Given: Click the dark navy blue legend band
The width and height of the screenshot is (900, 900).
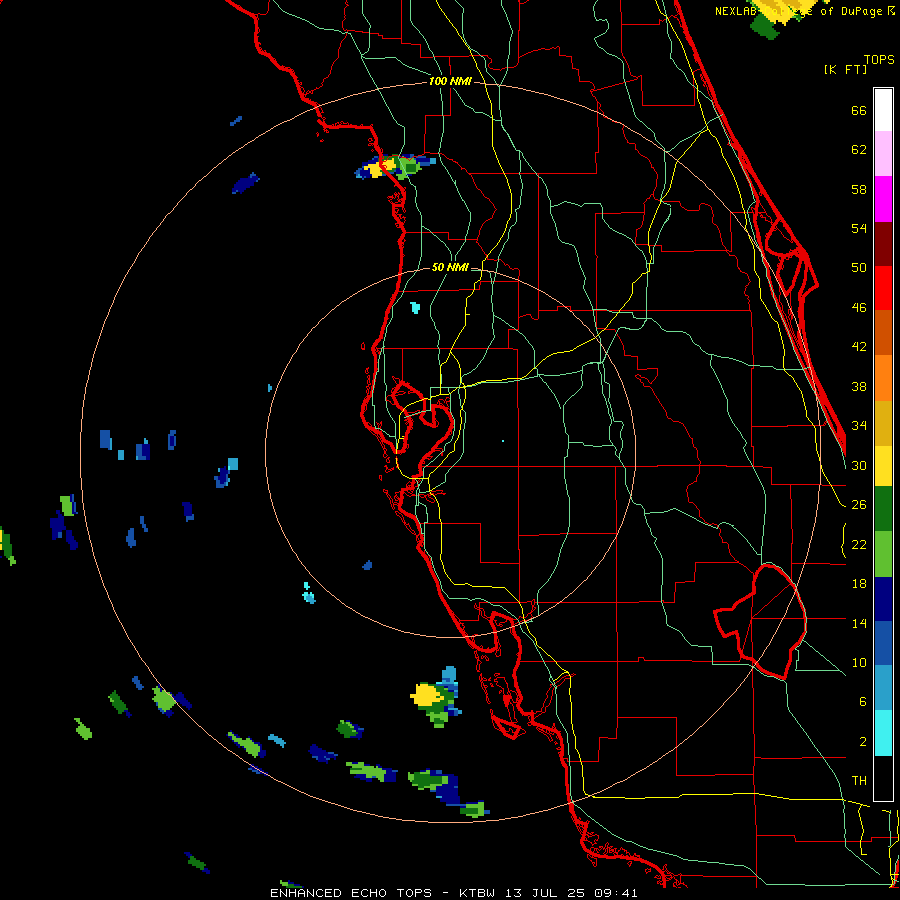Looking at the screenshot, I should coord(883,599).
